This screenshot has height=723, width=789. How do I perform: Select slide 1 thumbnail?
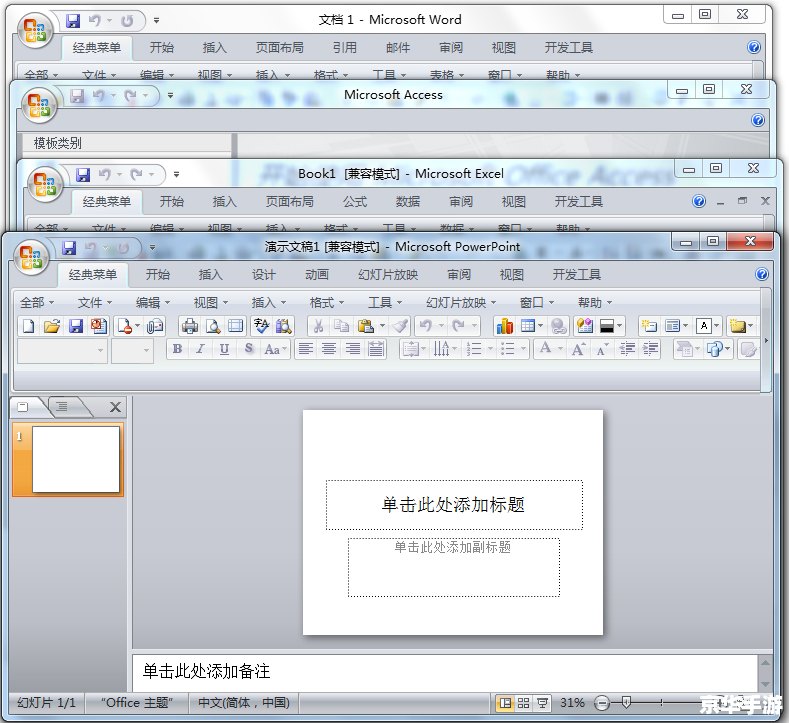[76, 459]
